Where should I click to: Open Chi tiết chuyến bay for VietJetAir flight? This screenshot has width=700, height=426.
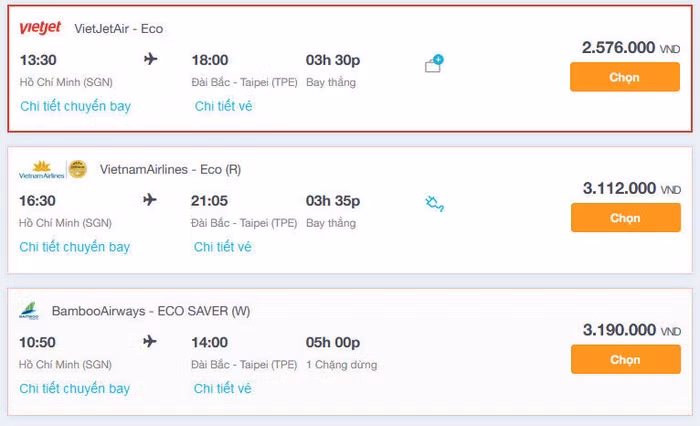(75, 106)
